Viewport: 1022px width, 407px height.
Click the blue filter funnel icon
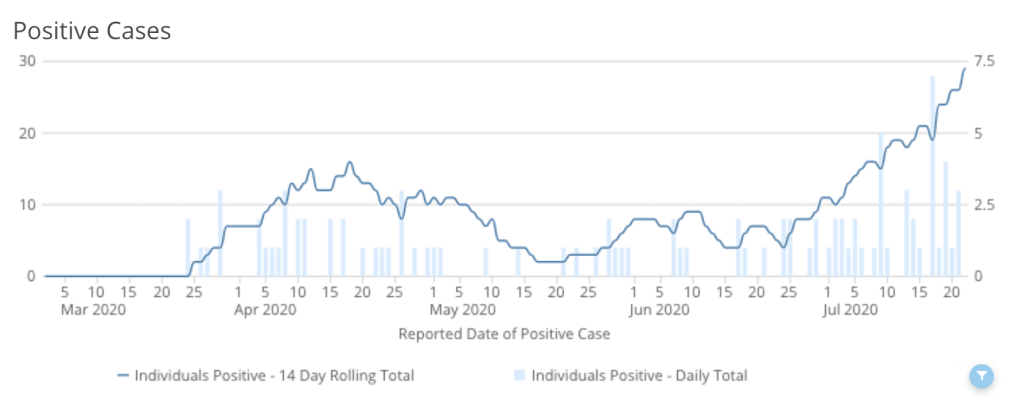983,376
